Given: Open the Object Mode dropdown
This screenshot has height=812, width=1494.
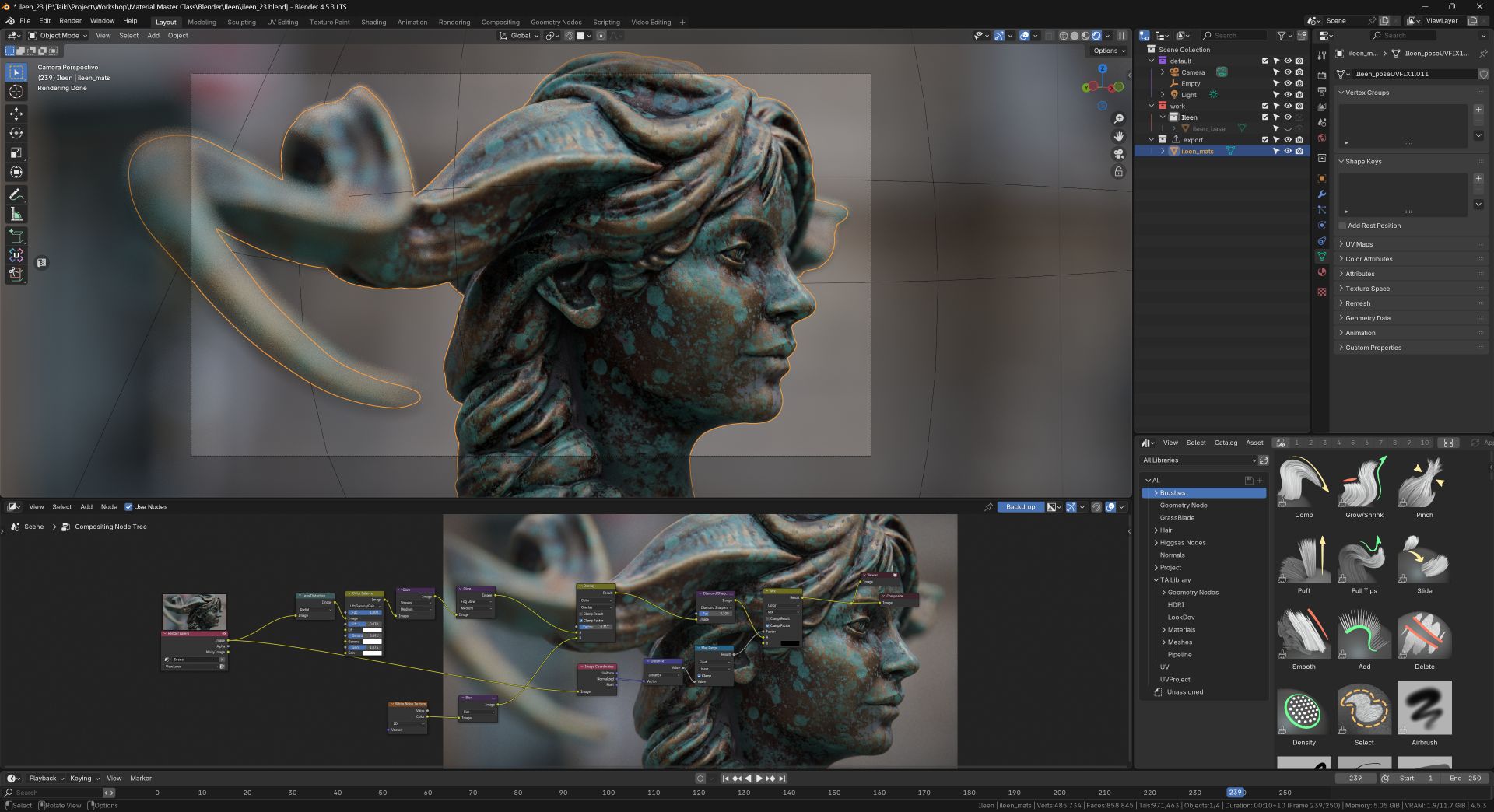Looking at the screenshot, I should click(58, 36).
